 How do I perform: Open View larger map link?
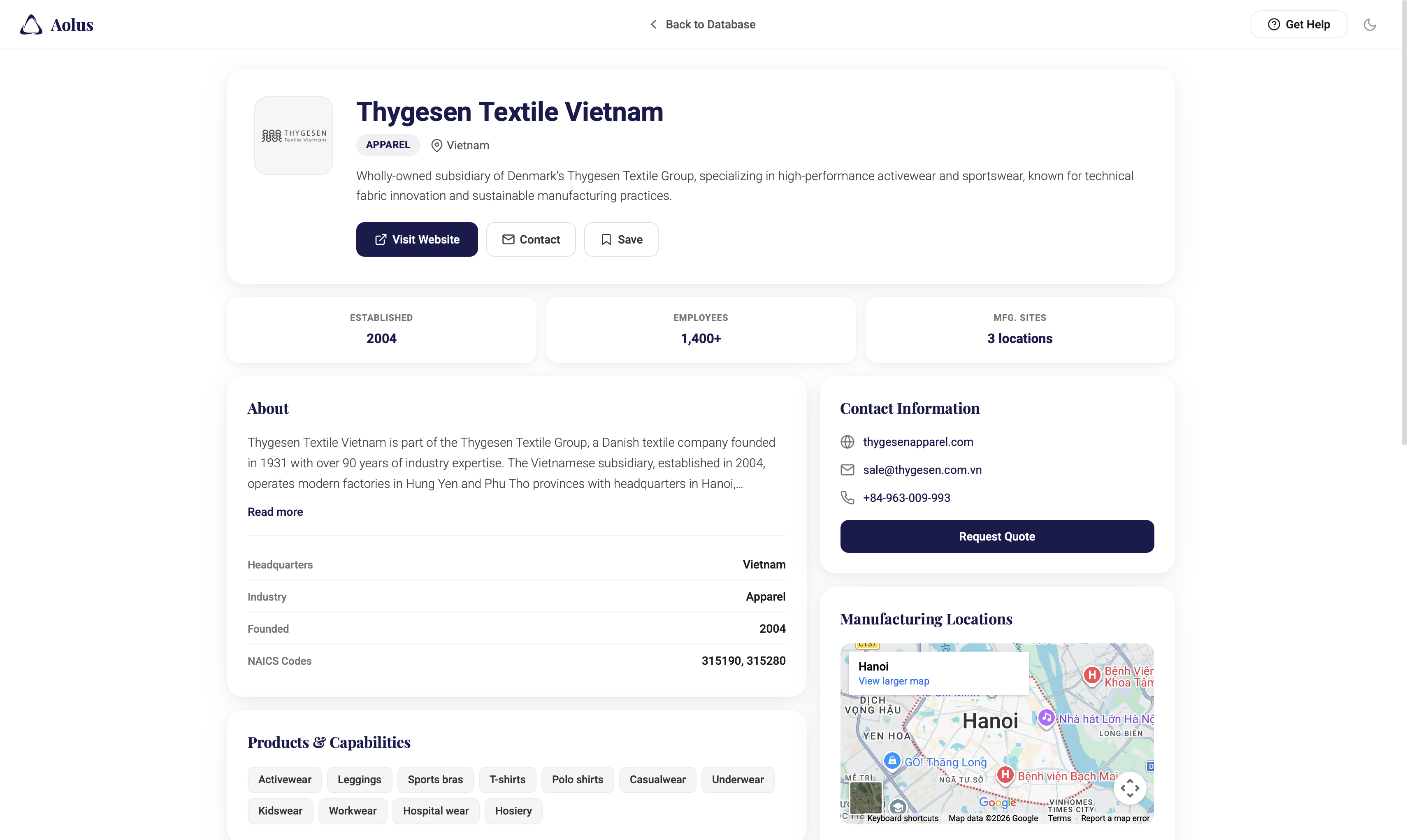[x=894, y=681]
